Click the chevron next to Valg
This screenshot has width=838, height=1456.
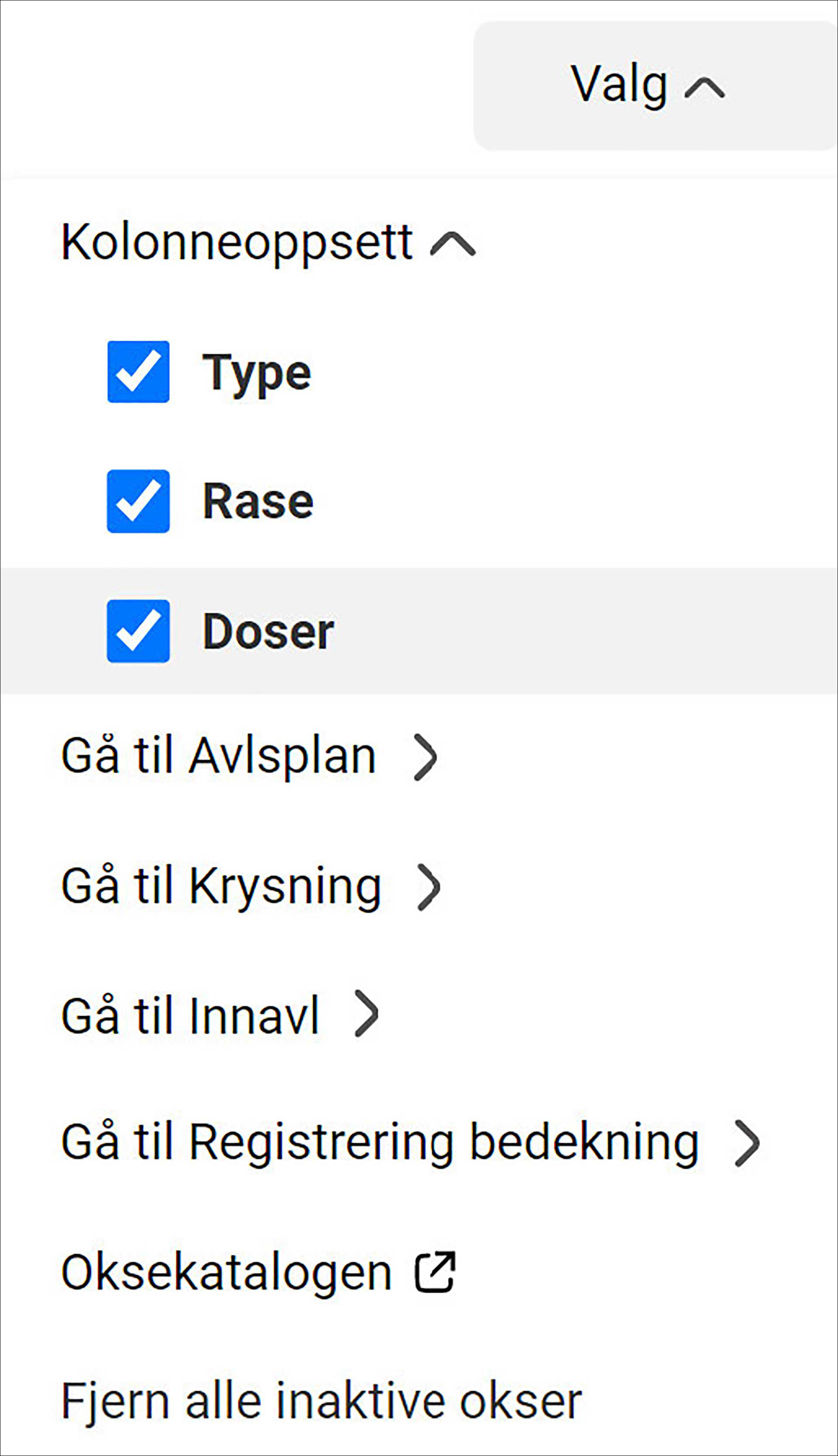coord(704,88)
